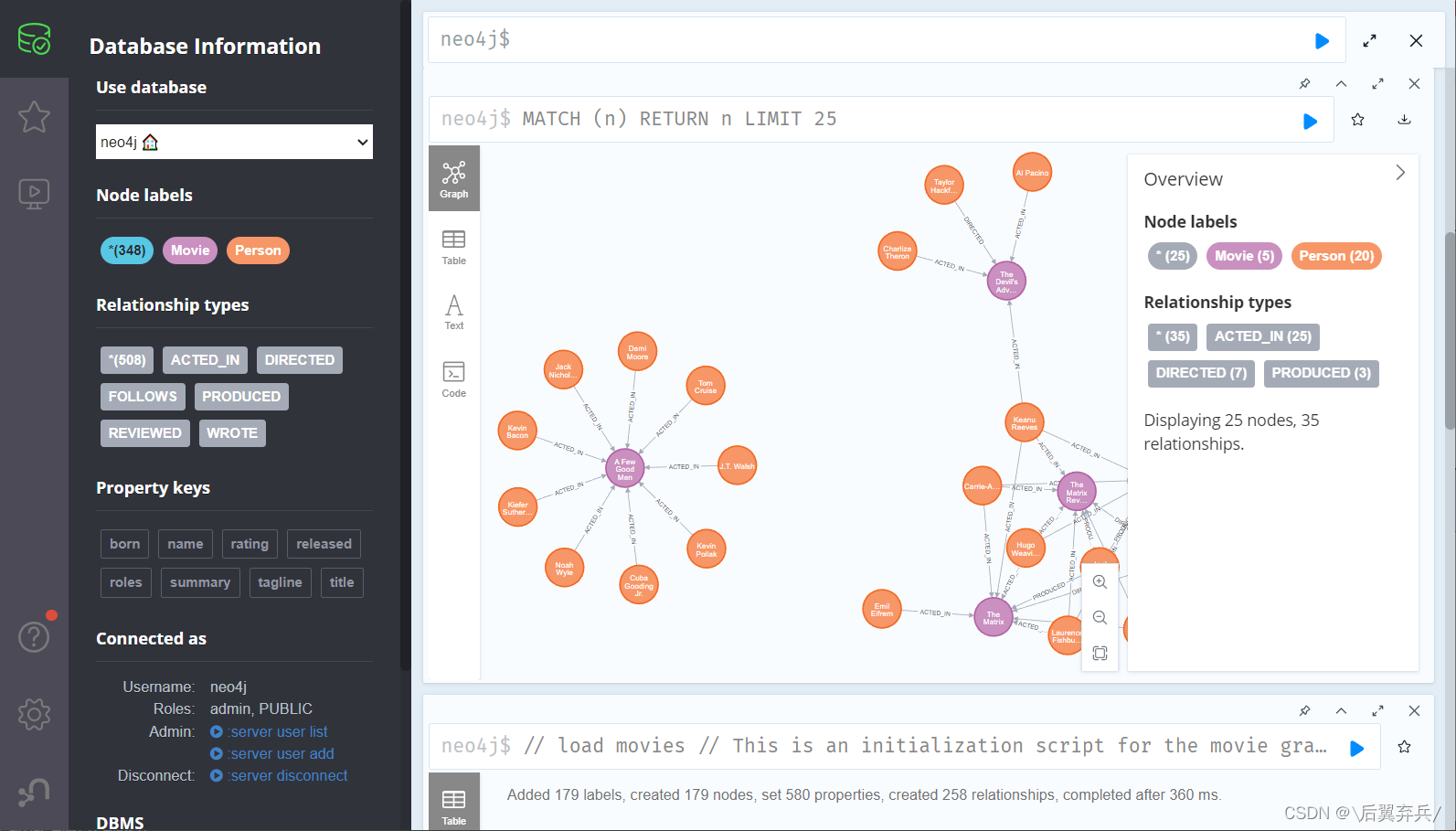Select ACTED_IN (25) in Overview
This screenshot has width=1456, height=831.
tap(1263, 336)
